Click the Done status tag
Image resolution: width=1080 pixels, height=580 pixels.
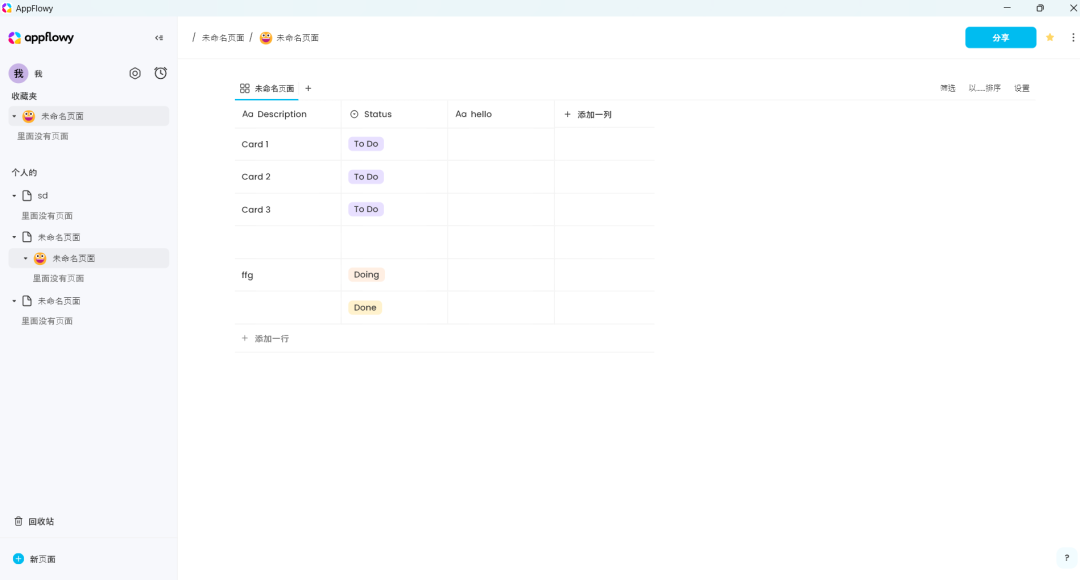(365, 308)
